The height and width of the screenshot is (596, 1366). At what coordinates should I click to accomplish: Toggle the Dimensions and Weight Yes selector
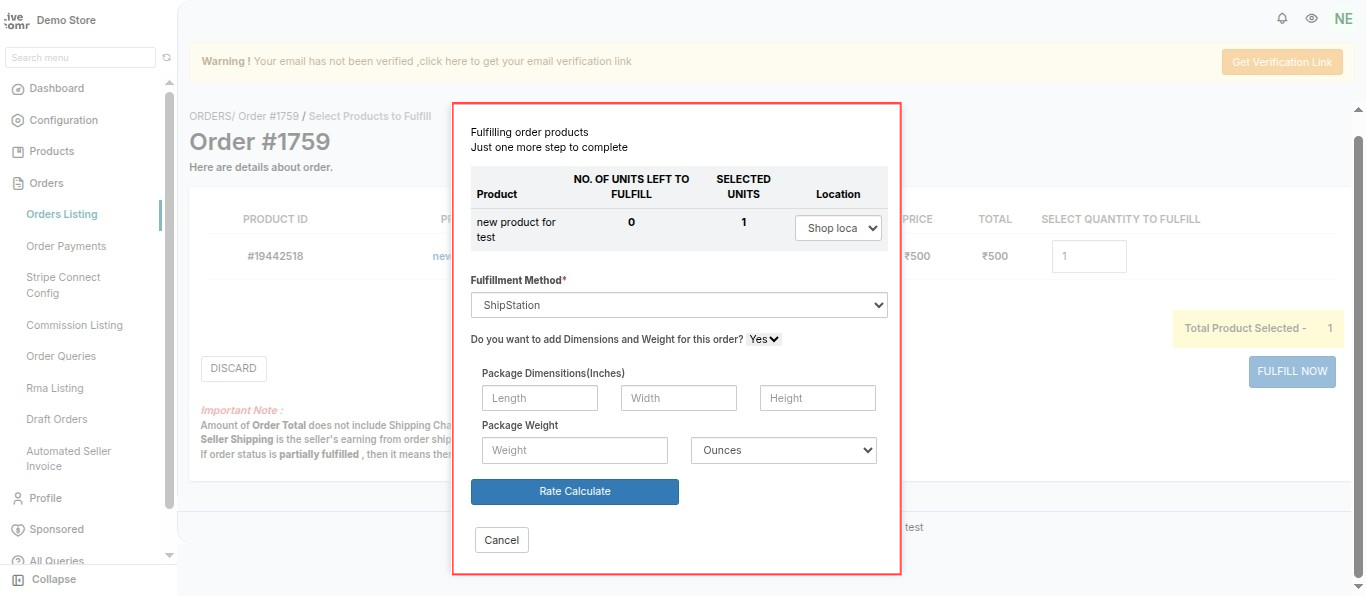(x=764, y=339)
